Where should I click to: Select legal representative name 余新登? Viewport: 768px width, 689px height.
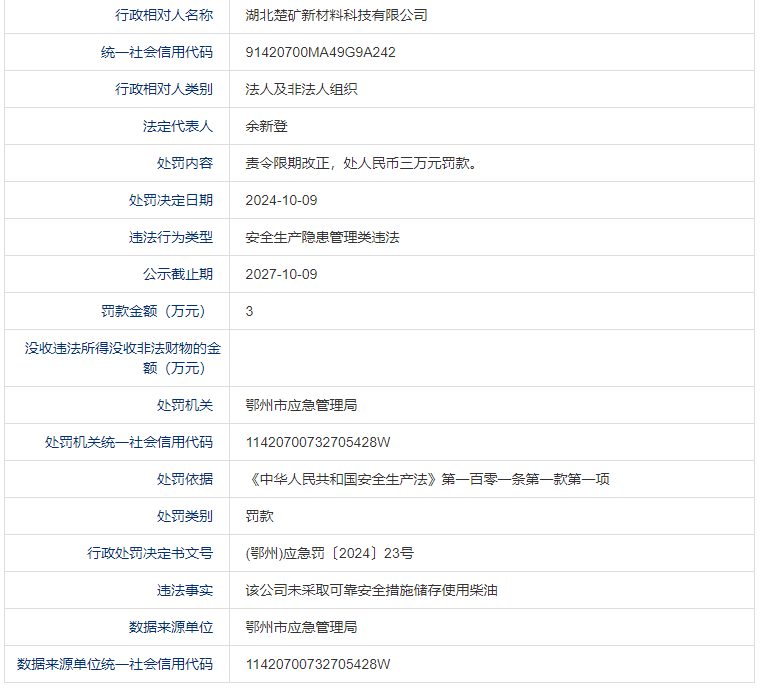266,126
